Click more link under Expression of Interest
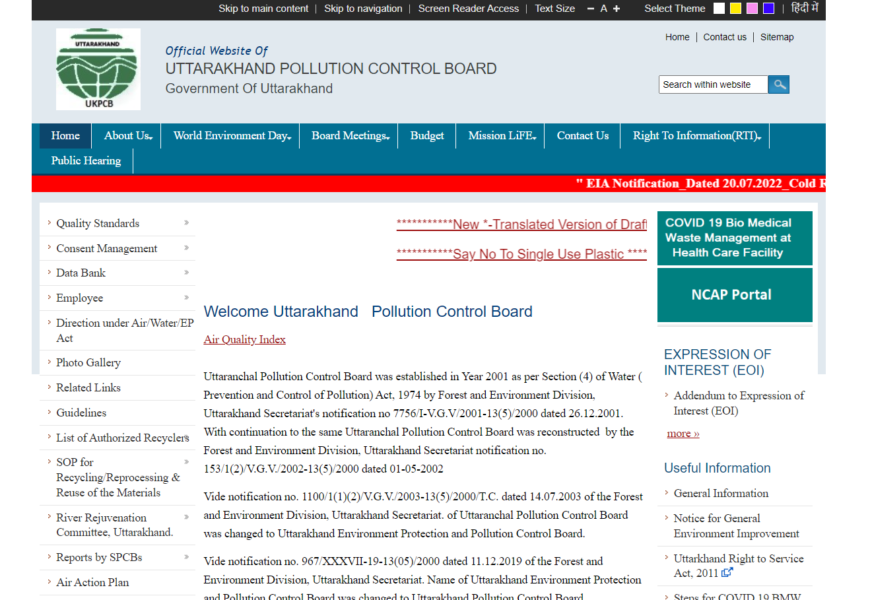 pyautogui.click(x=683, y=433)
